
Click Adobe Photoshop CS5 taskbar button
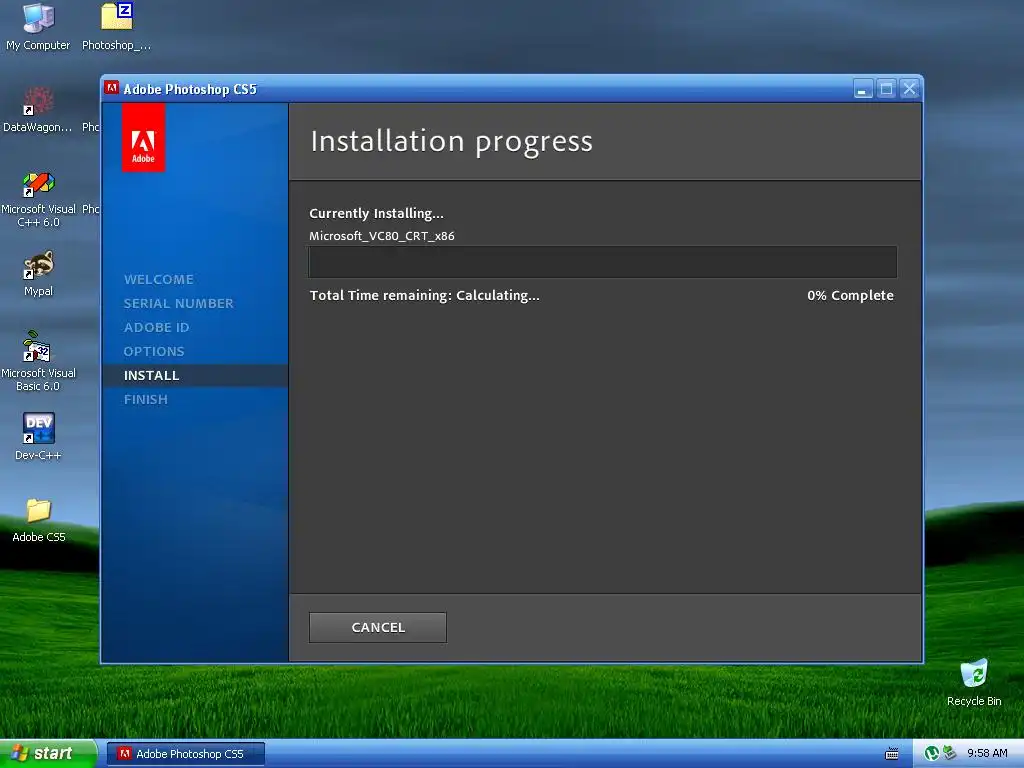[185, 754]
